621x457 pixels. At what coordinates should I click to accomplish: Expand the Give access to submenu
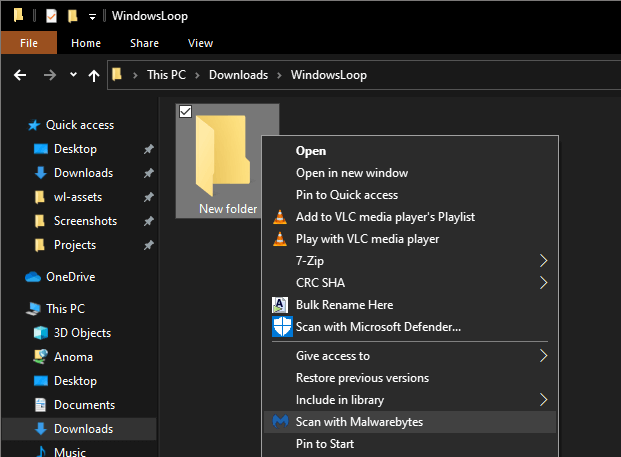543,356
